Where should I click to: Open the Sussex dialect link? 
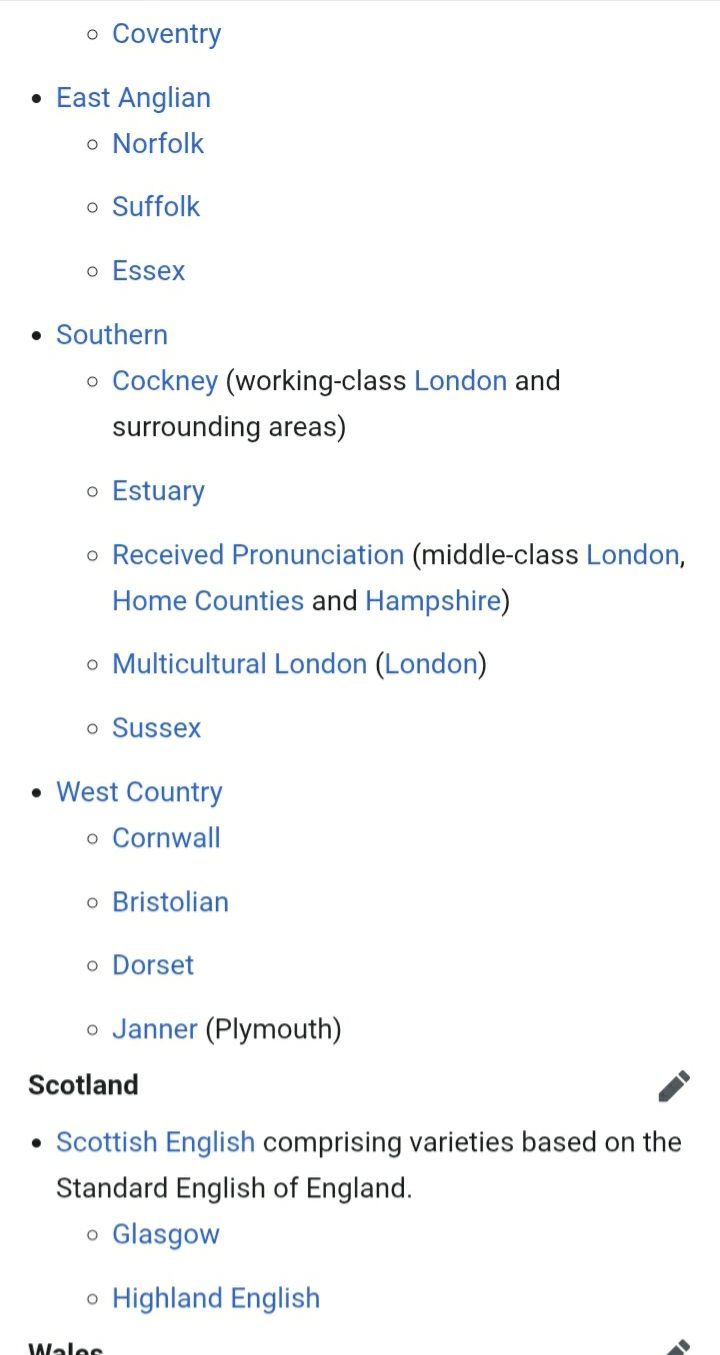pyautogui.click(x=157, y=728)
